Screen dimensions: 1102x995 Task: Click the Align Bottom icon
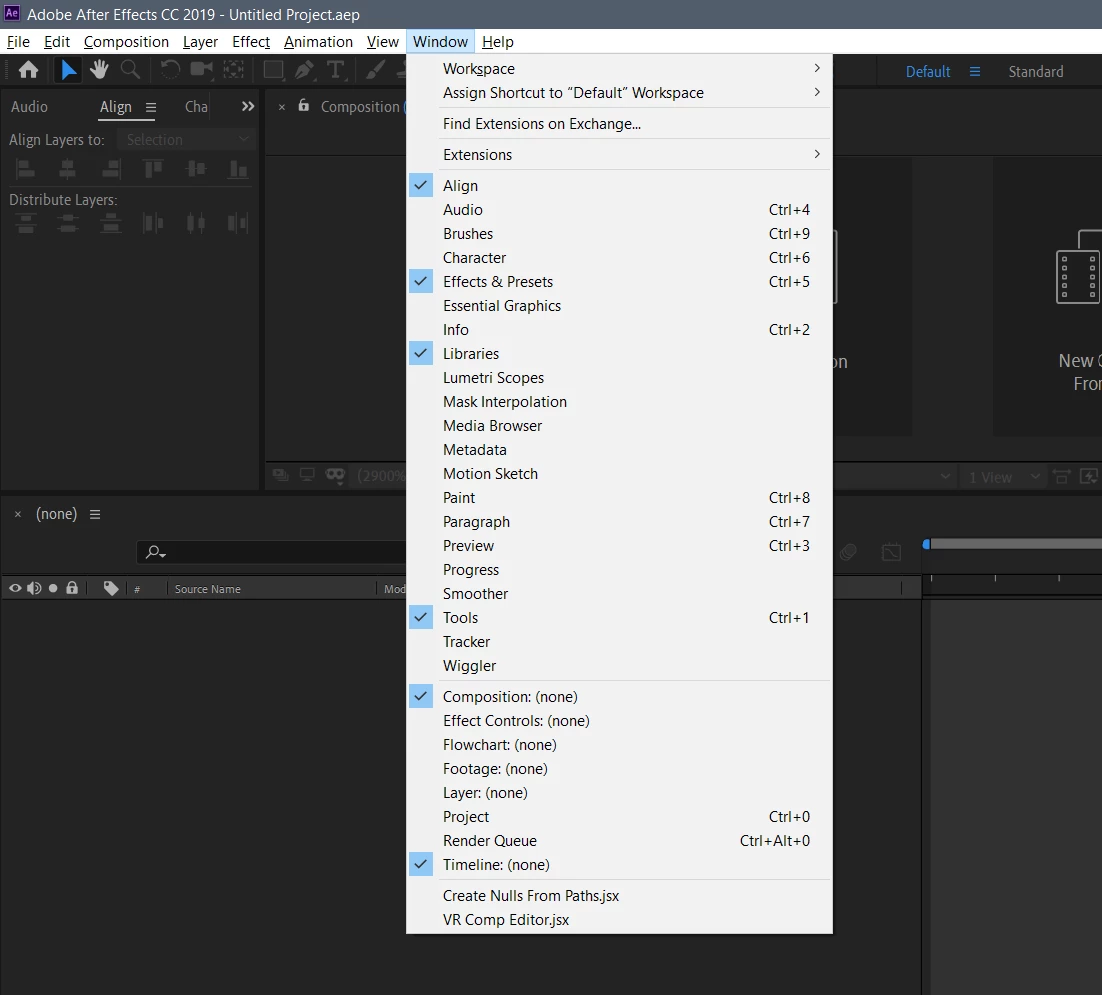[x=238, y=169]
